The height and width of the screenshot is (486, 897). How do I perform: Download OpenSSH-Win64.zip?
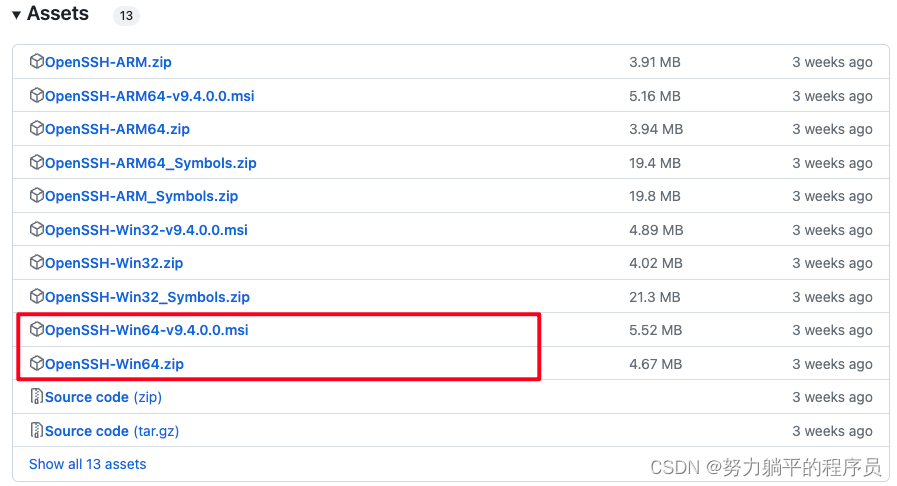114,364
